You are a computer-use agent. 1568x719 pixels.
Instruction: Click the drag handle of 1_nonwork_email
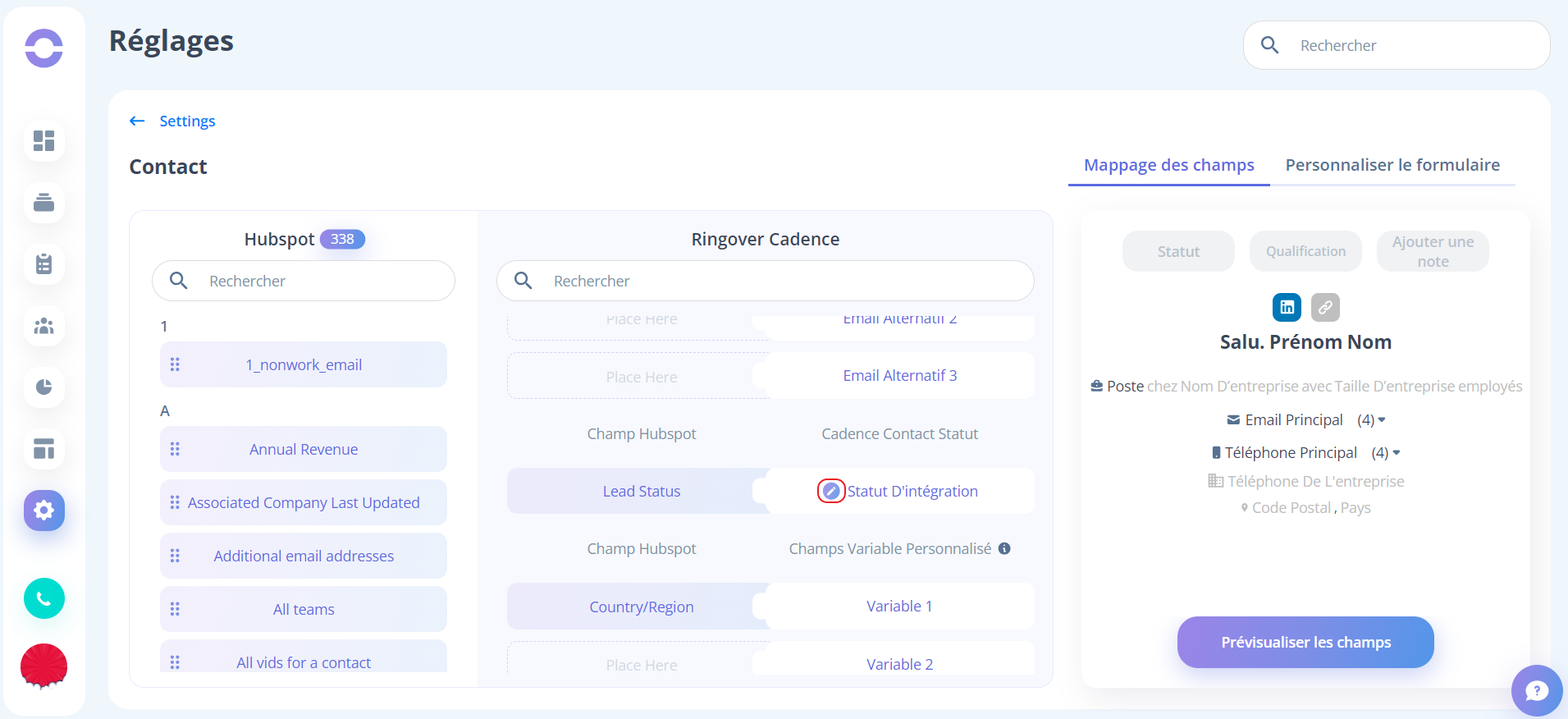pos(175,364)
